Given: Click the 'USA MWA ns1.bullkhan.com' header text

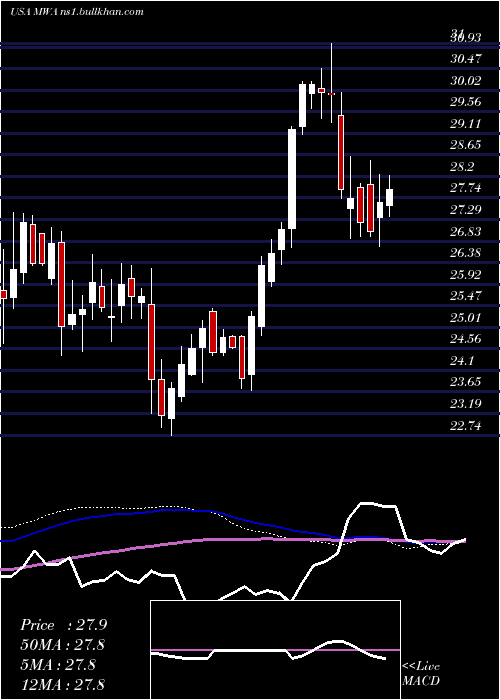Looking at the screenshot, I should coord(77,12).
